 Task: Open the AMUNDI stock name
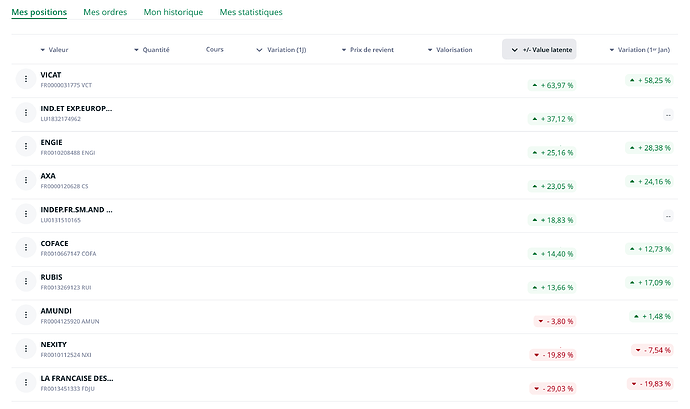[56, 311]
